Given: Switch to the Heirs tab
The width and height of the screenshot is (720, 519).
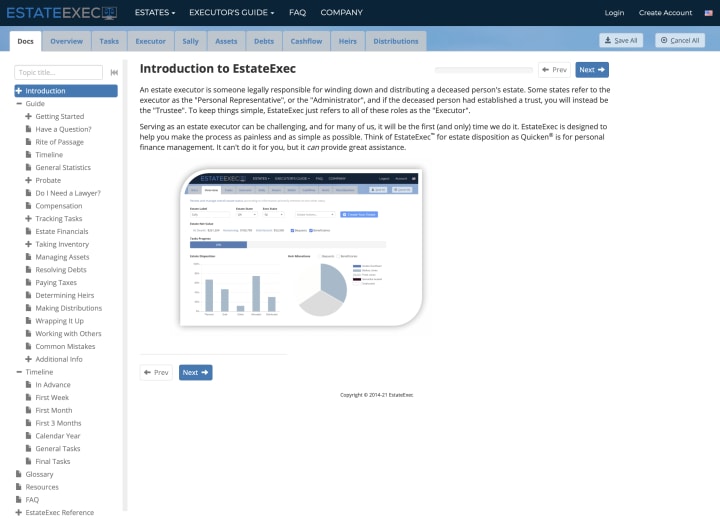Looking at the screenshot, I should point(348,41).
